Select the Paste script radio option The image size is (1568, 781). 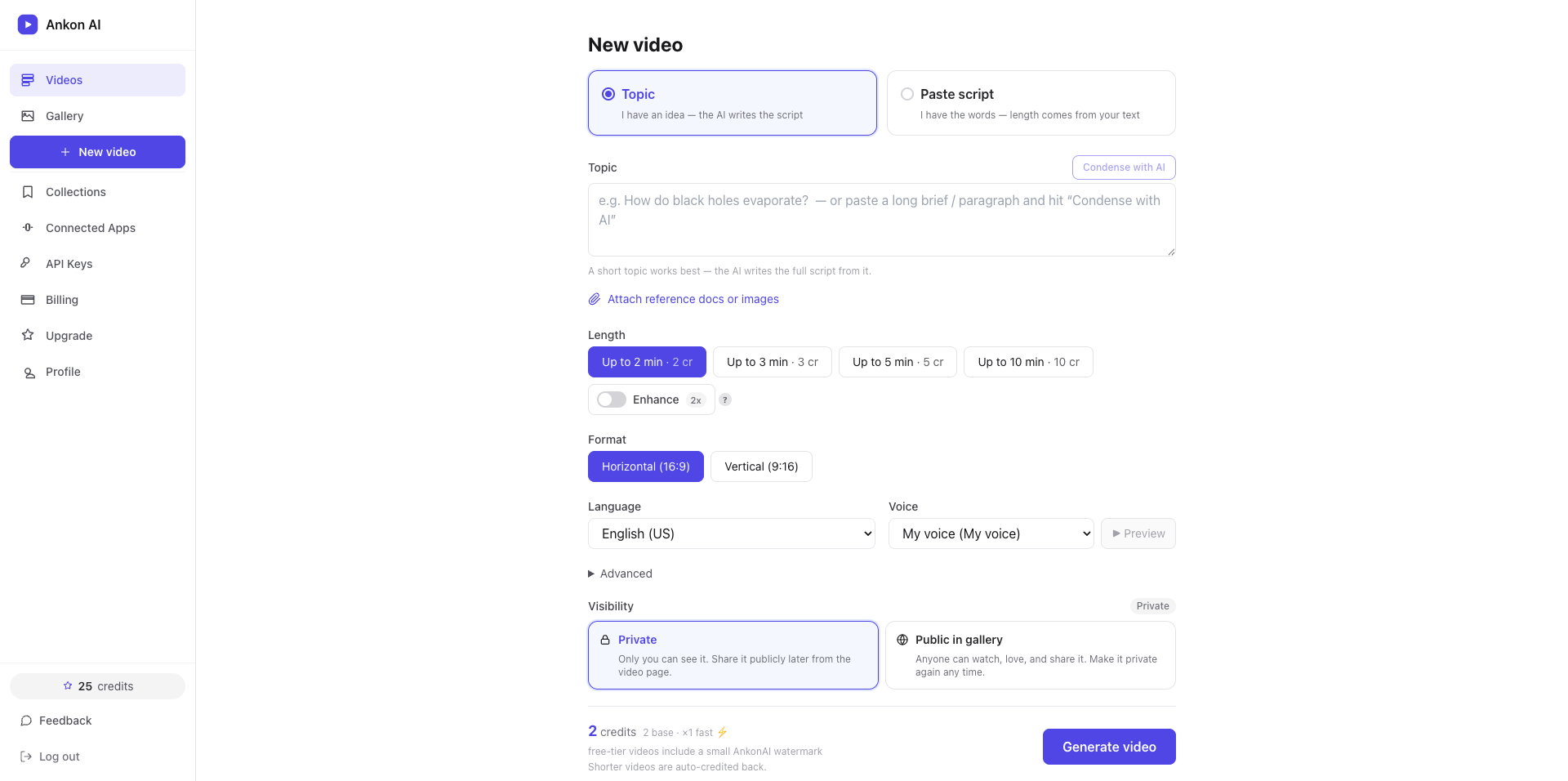click(907, 94)
